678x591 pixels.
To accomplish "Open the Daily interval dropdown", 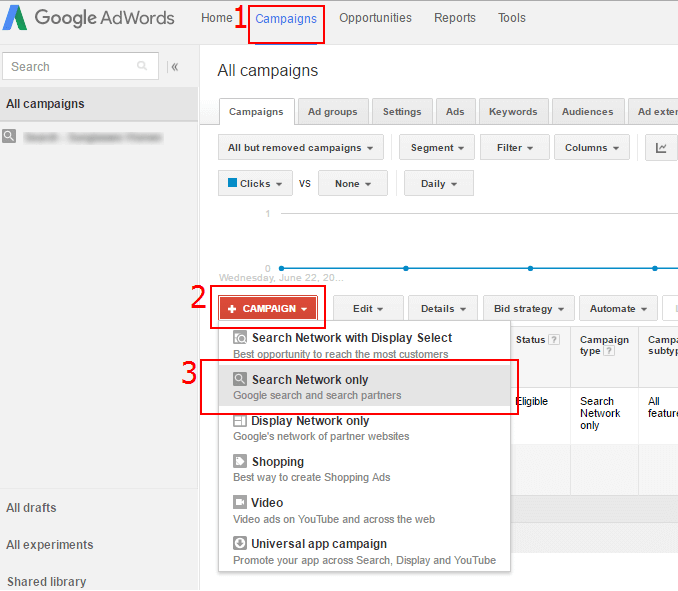I will point(438,183).
